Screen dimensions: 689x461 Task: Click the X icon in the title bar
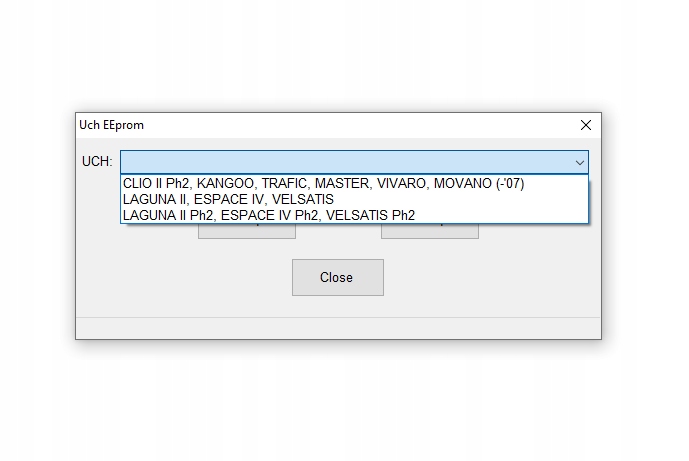click(x=585, y=125)
